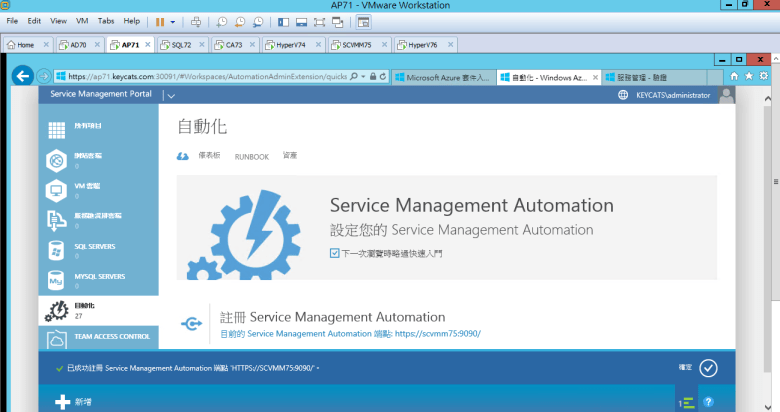
Task: Open the SQL Servers sidebar icon
Action: pos(57,250)
